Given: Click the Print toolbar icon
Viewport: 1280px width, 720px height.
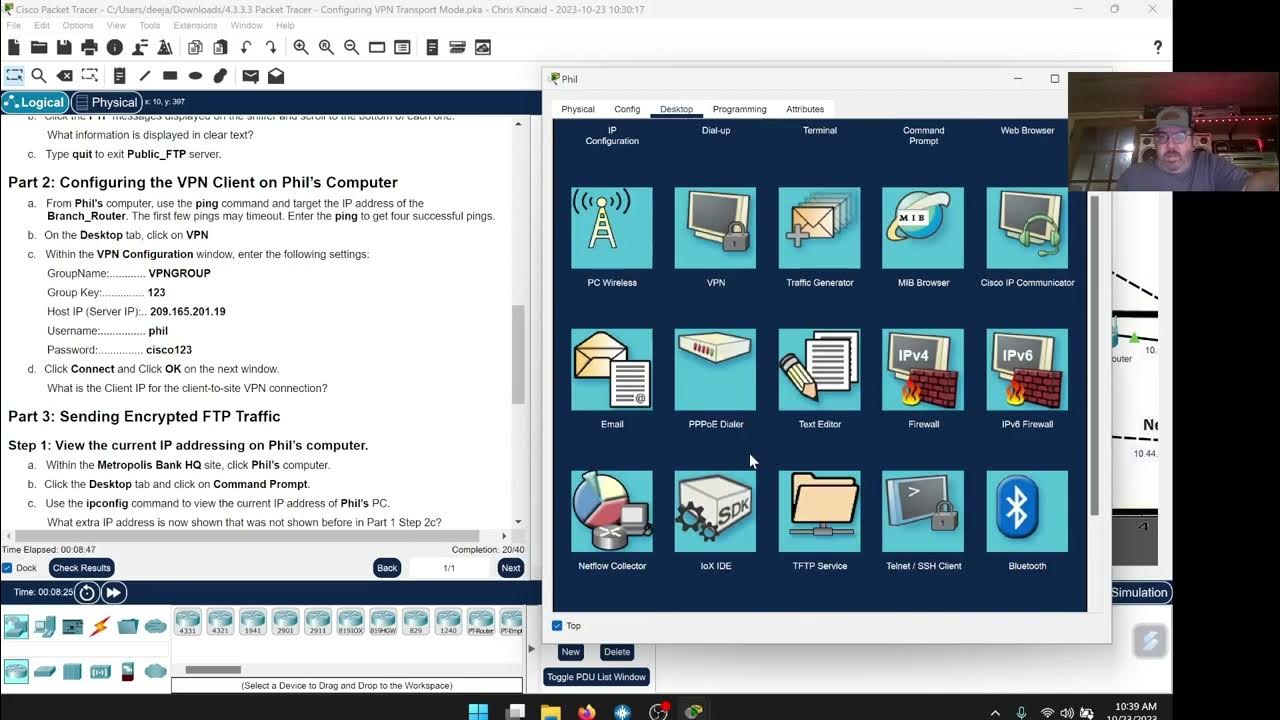Looking at the screenshot, I should [x=89, y=47].
